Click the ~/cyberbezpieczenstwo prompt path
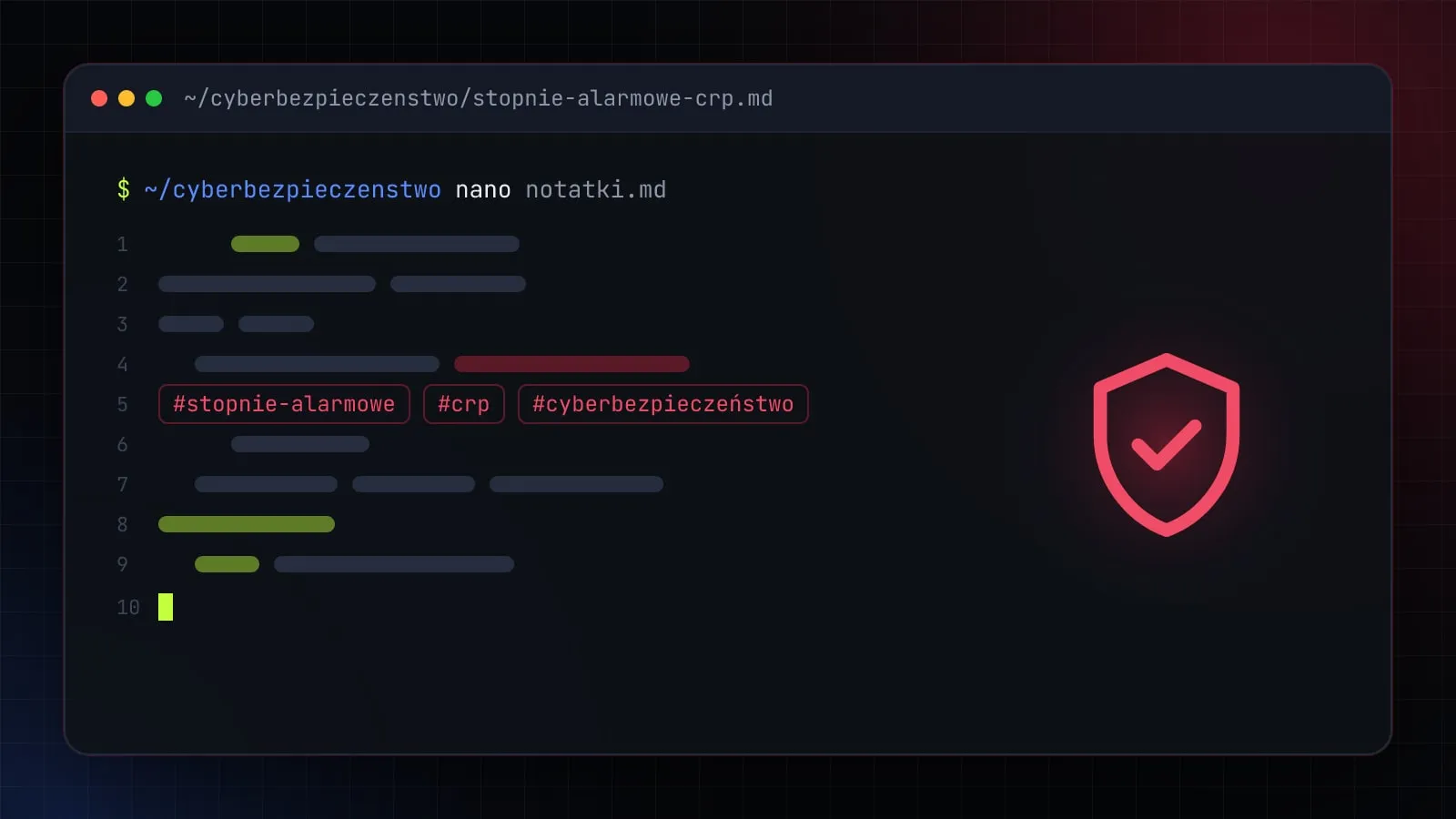 point(293,190)
